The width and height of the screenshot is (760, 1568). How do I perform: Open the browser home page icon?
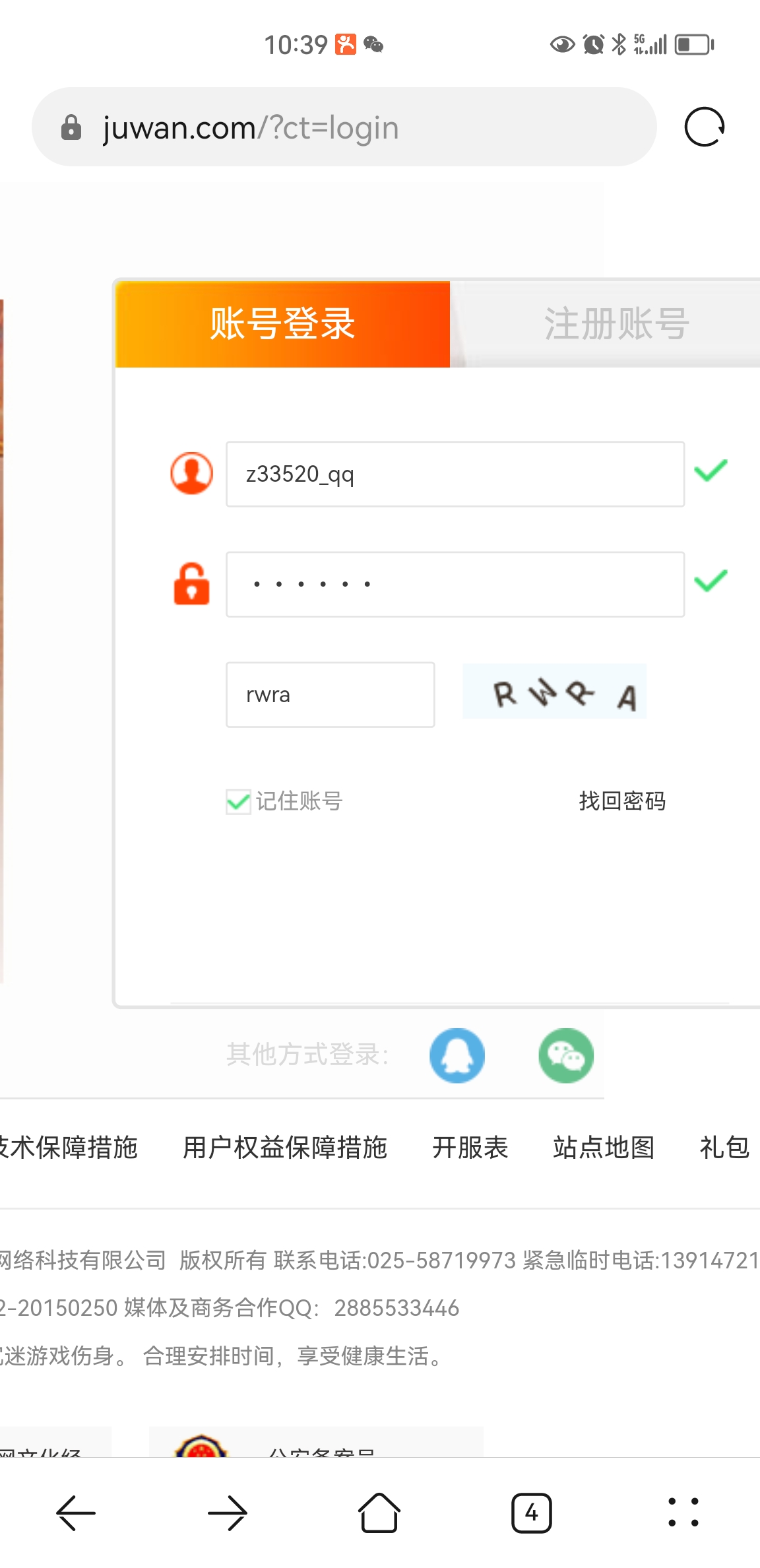tap(379, 1513)
